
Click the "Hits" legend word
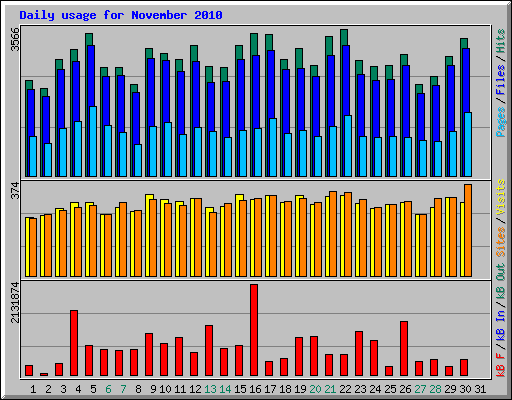pos(501,41)
